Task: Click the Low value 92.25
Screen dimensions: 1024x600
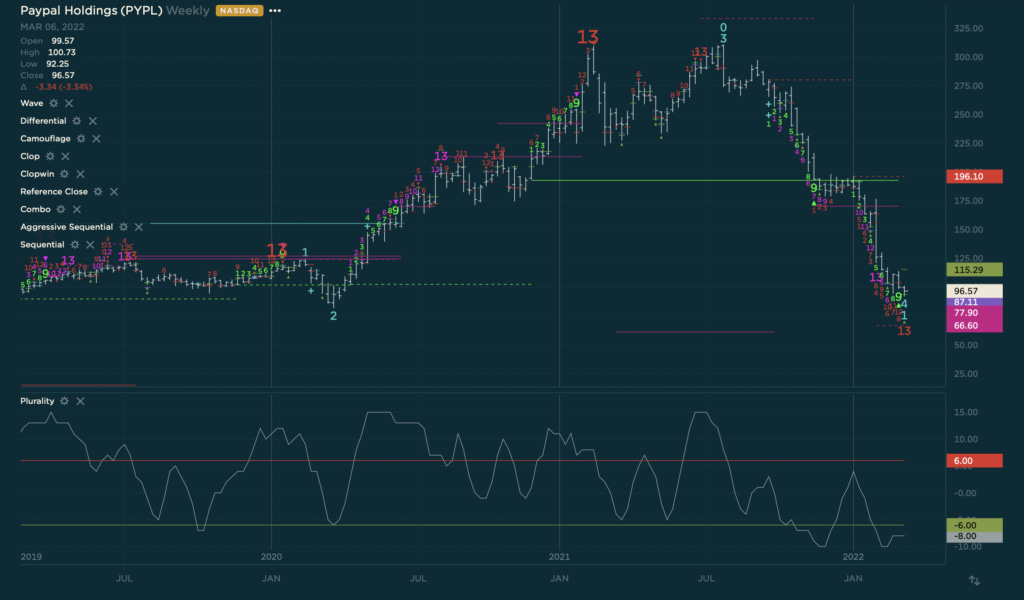Action: click(57, 64)
